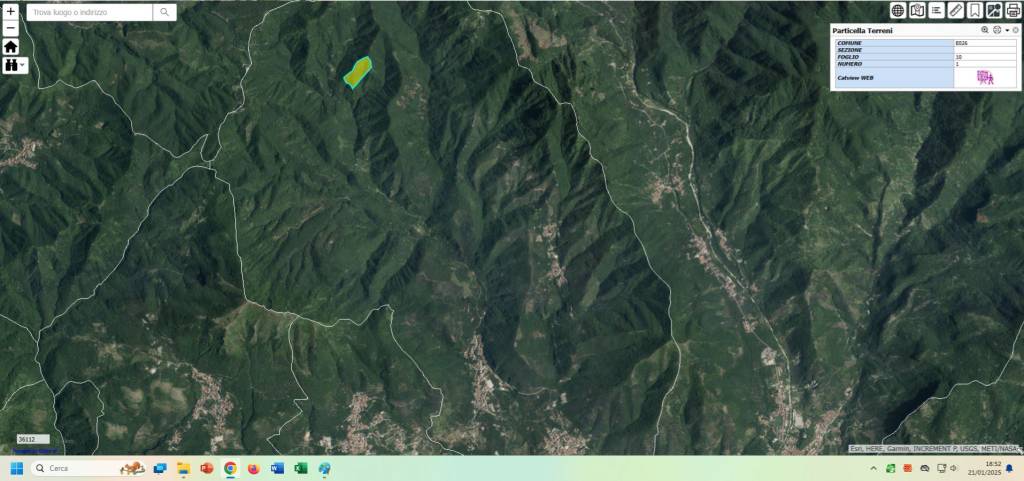Click the 'Trova luogo o indirizzo' field
Screen dimensions: 1024x481
point(90,12)
